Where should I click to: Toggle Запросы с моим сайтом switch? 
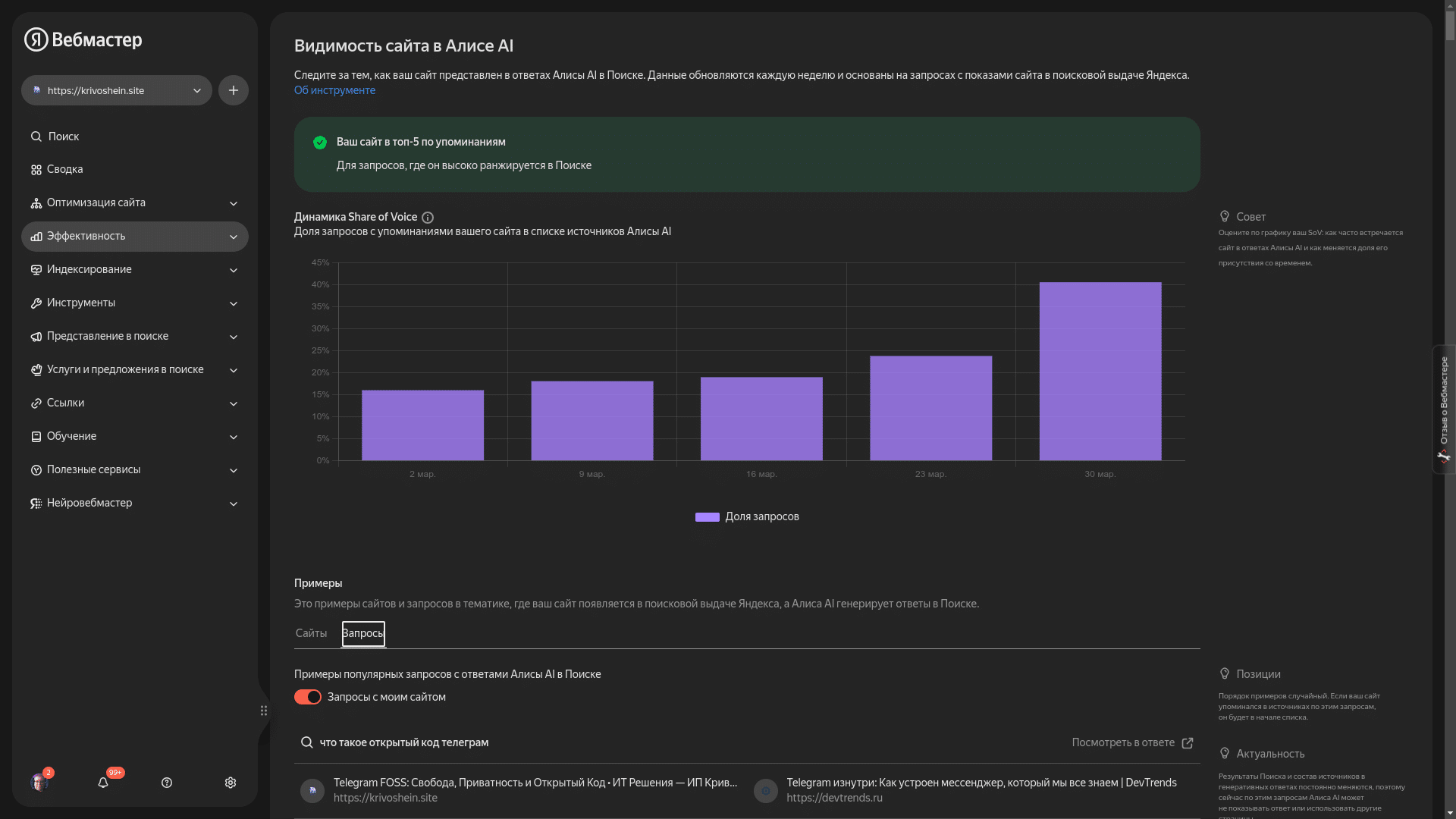(308, 697)
